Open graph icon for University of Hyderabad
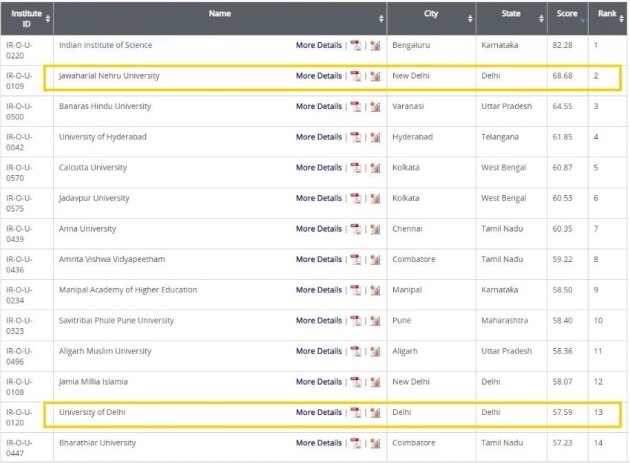 (375, 137)
